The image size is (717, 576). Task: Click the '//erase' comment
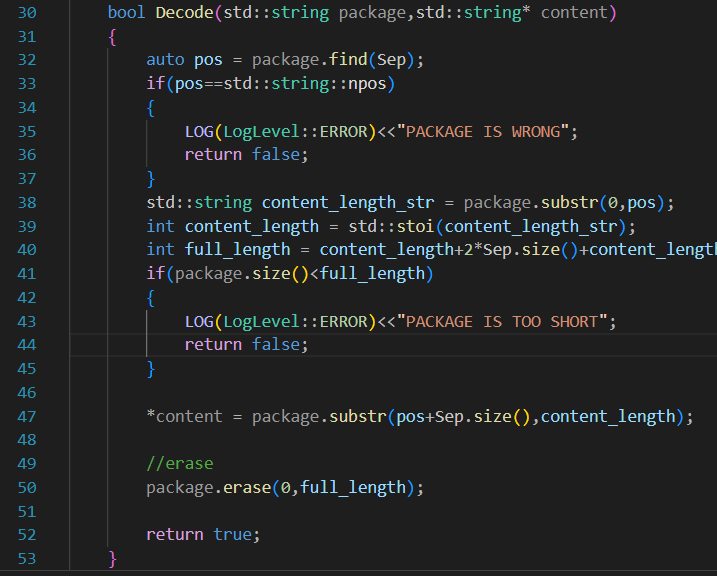[180, 464]
